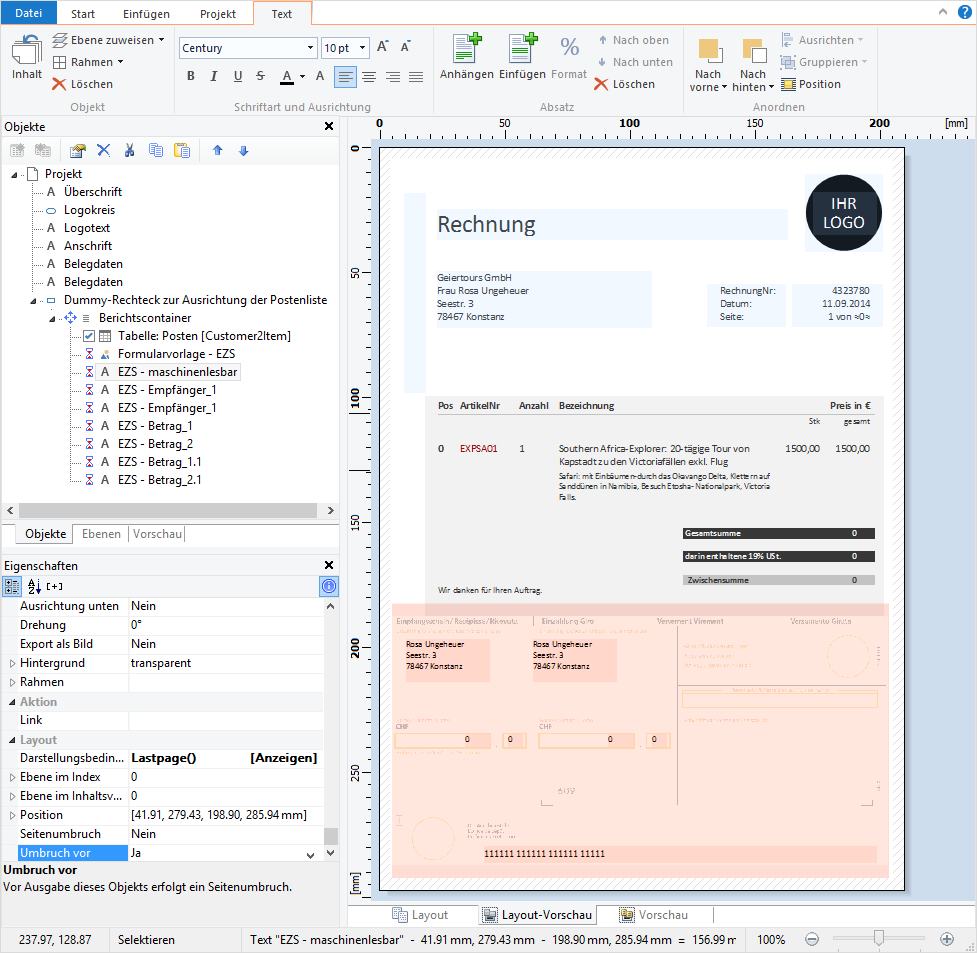The image size is (977, 953).
Task: Toggle underline formatting
Action: (x=236, y=75)
